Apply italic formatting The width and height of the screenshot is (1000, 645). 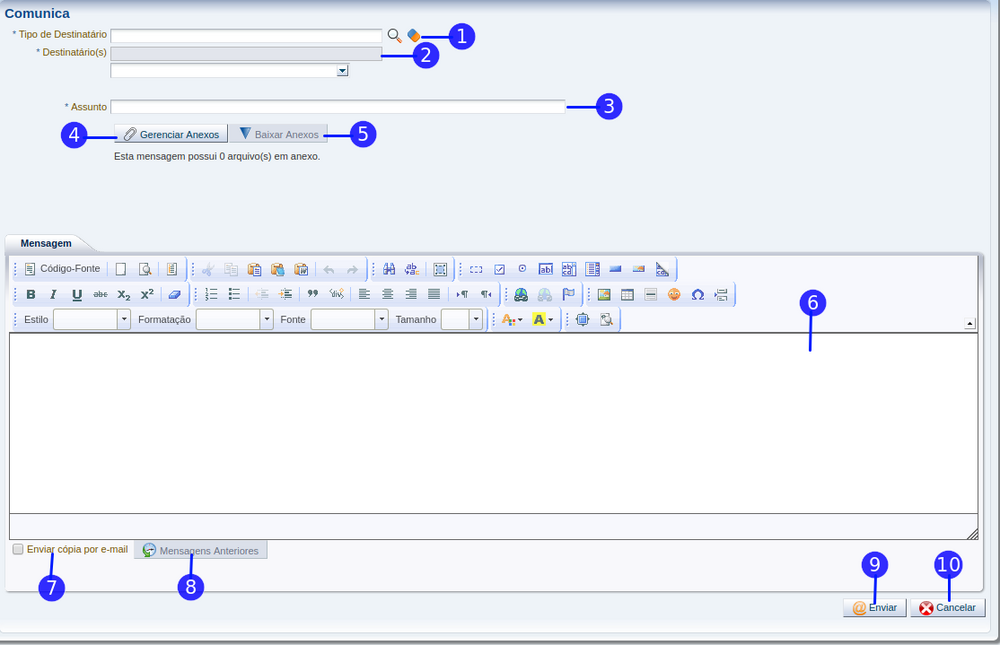point(54,295)
